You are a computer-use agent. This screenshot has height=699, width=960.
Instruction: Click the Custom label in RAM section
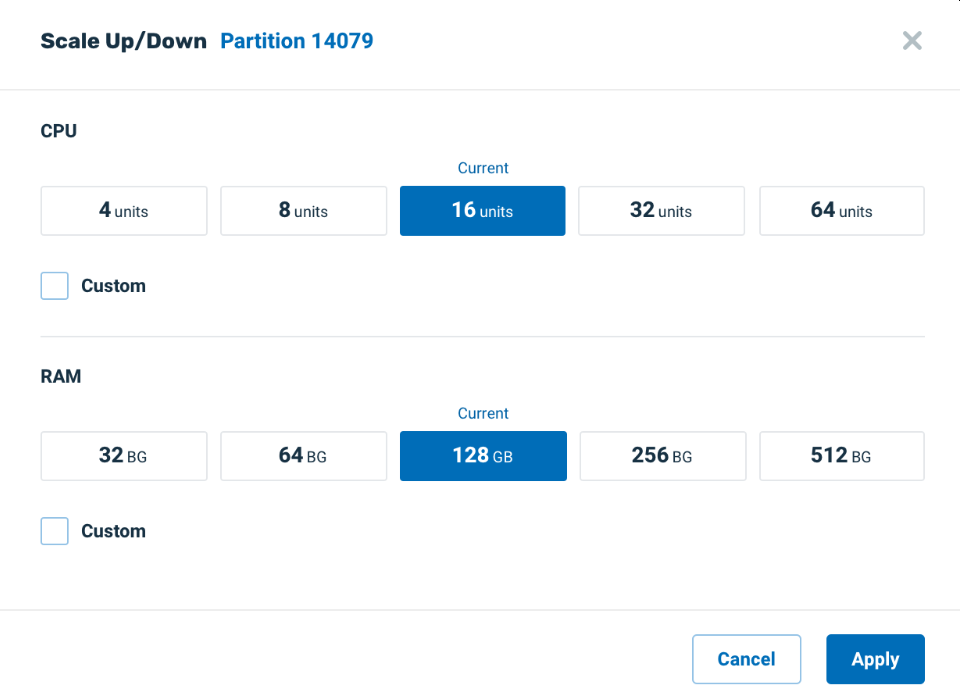click(x=113, y=531)
